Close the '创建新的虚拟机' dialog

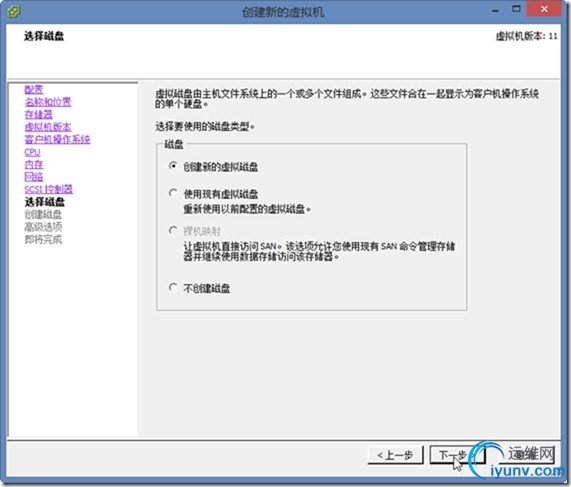click(544, 9)
